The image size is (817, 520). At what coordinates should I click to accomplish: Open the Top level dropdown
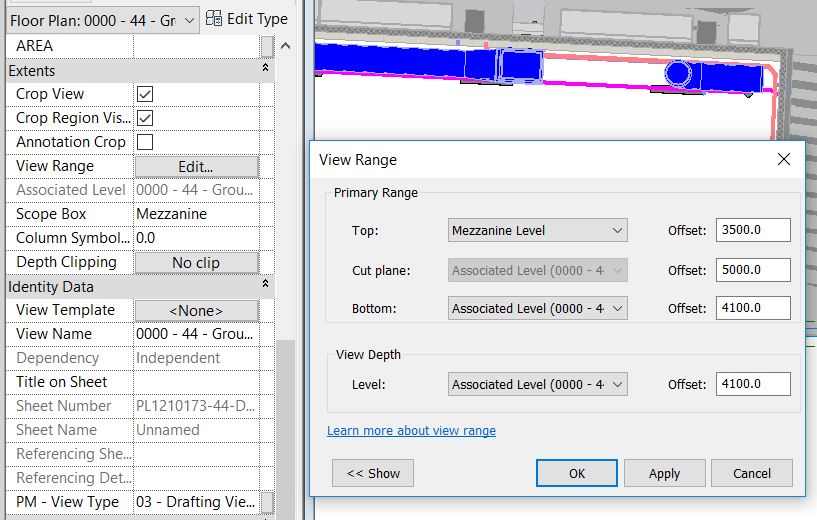point(537,230)
